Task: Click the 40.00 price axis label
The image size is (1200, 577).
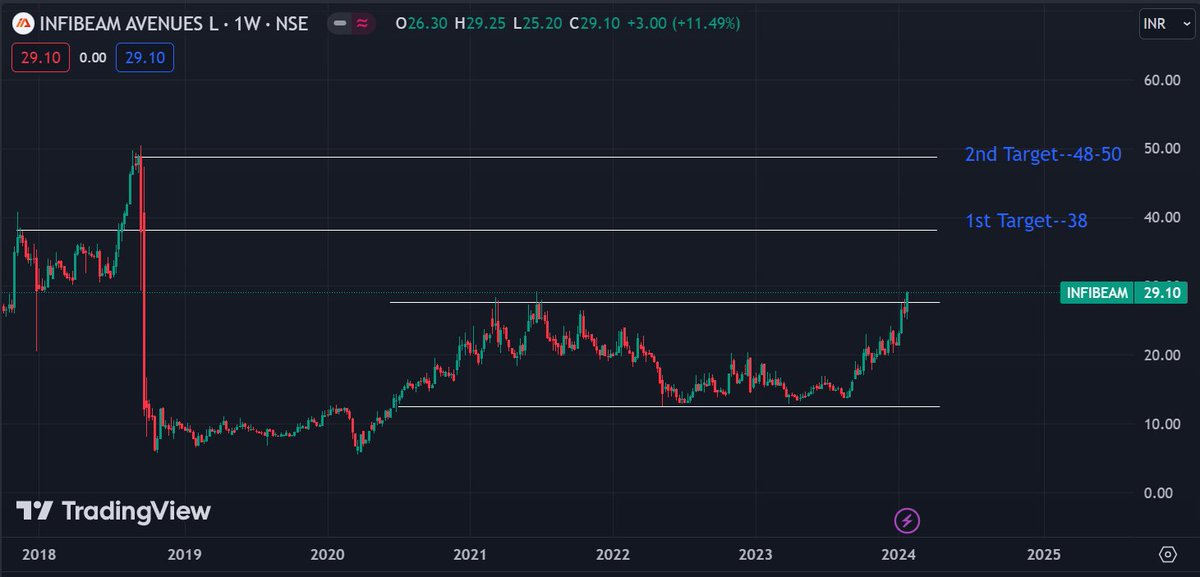Action: pyautogui.click(x=1163, y=218)
